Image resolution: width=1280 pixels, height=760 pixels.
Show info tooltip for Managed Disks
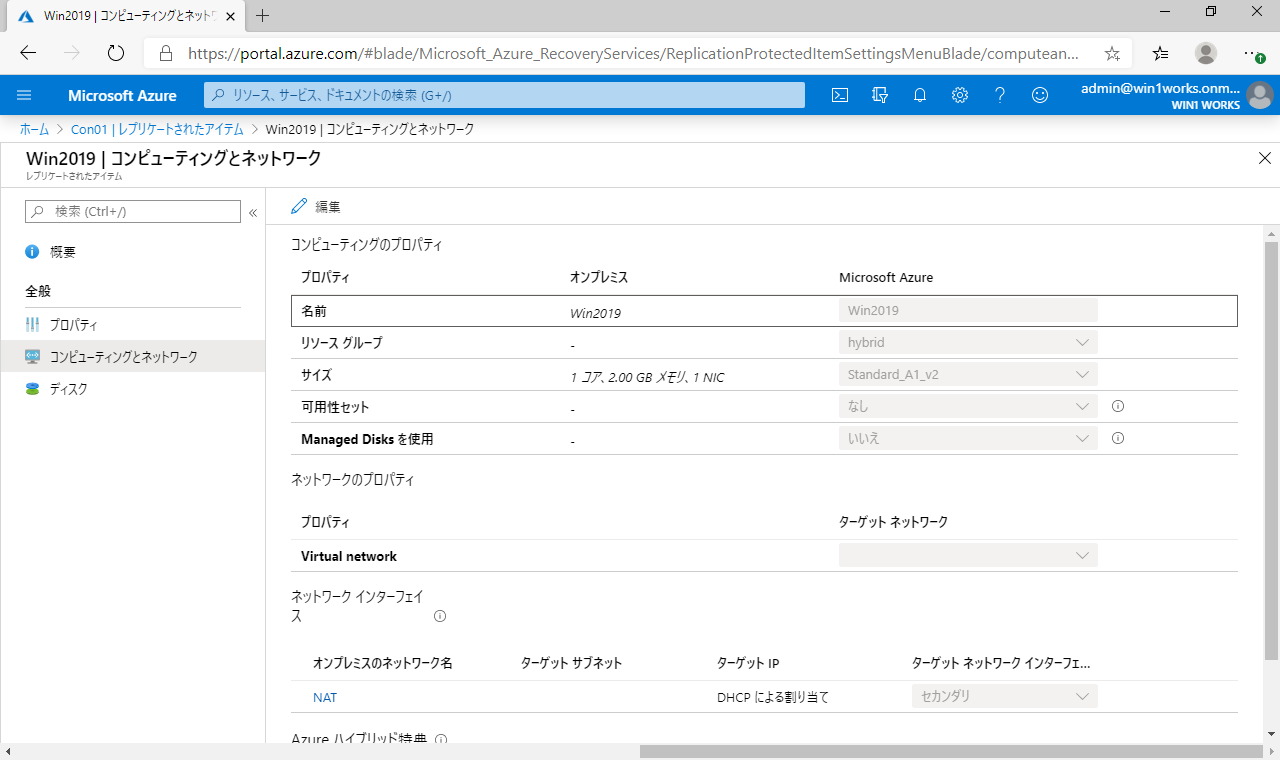coord(1118,438)
